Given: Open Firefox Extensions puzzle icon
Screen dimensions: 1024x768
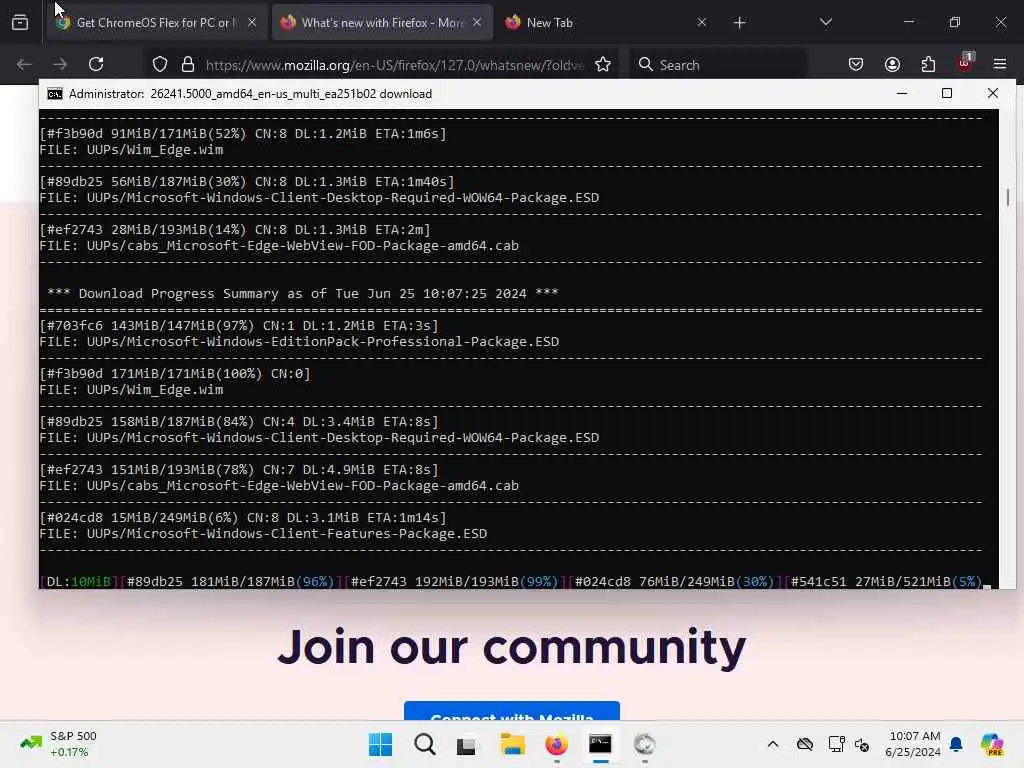Looking at the screenshot, I should 928,65.
